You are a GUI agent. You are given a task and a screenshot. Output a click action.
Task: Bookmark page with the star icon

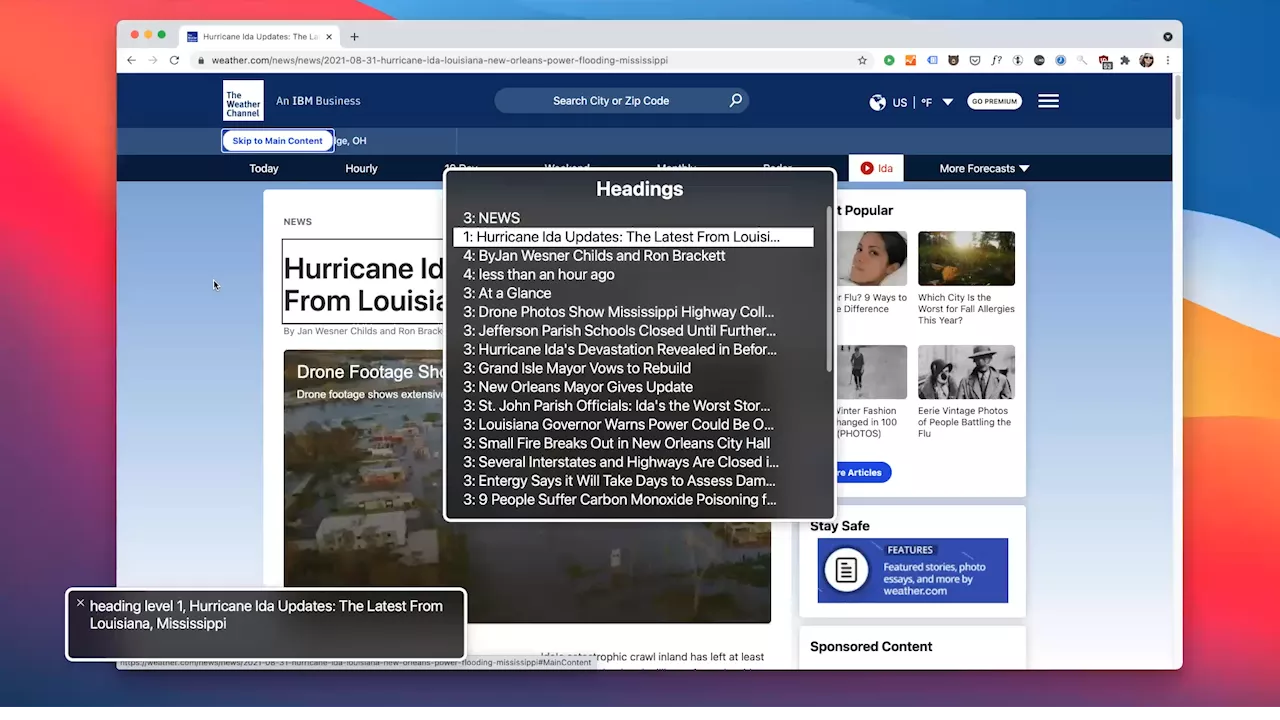[862, 60]
